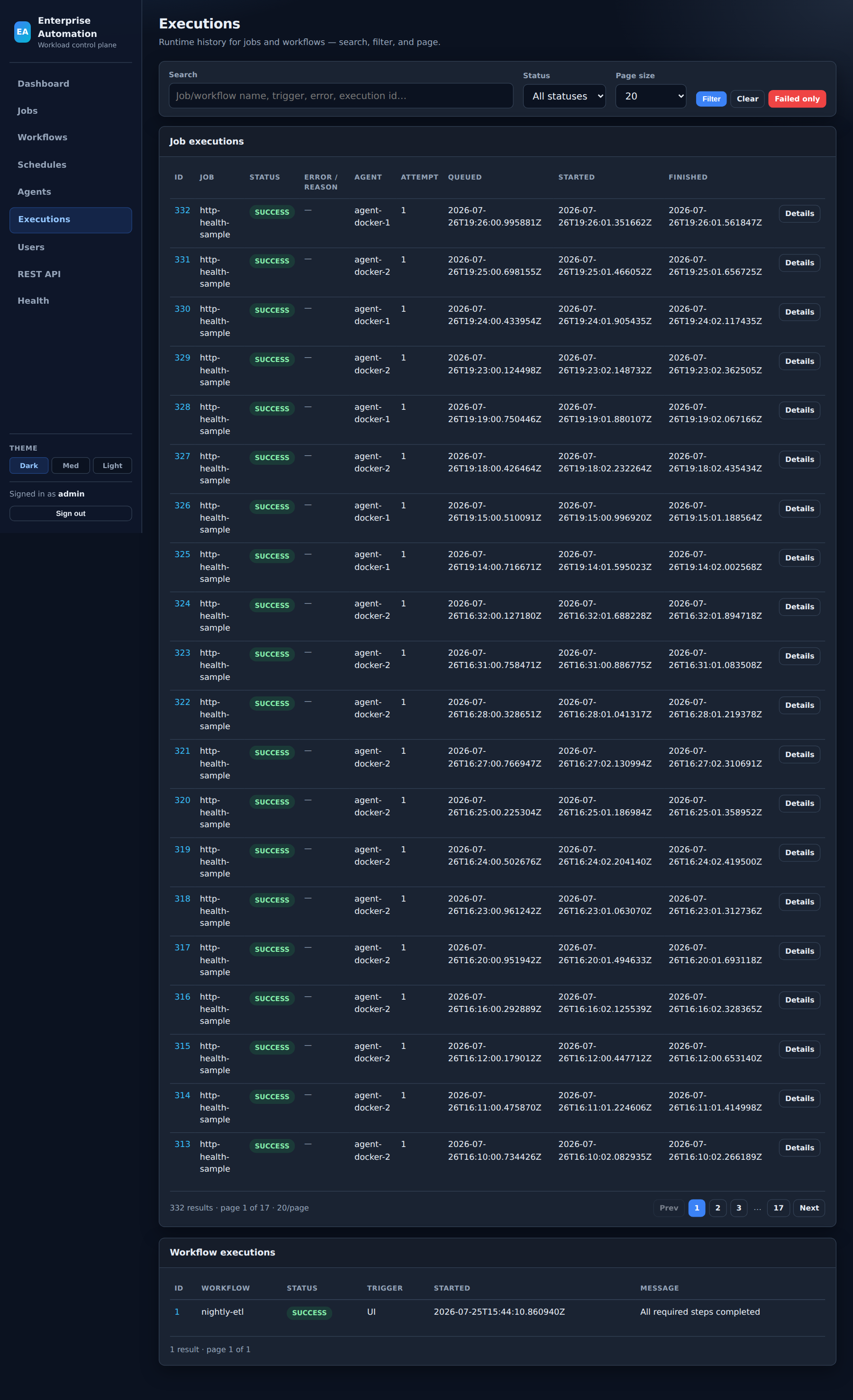The height and width of the screenshot is (1400, 853).
Task: Open execution ID 328 link
Action: (x=182, y=407)
